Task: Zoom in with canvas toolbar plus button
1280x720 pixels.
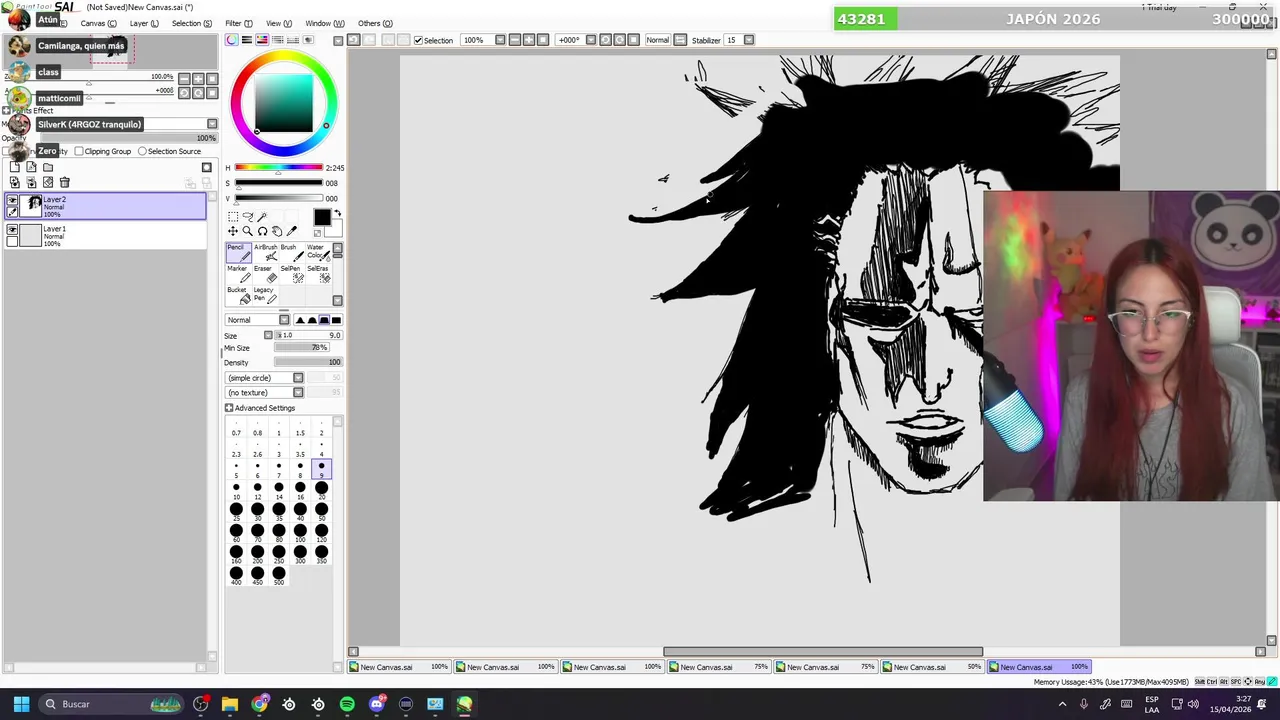Action: [x=527, y=40]
